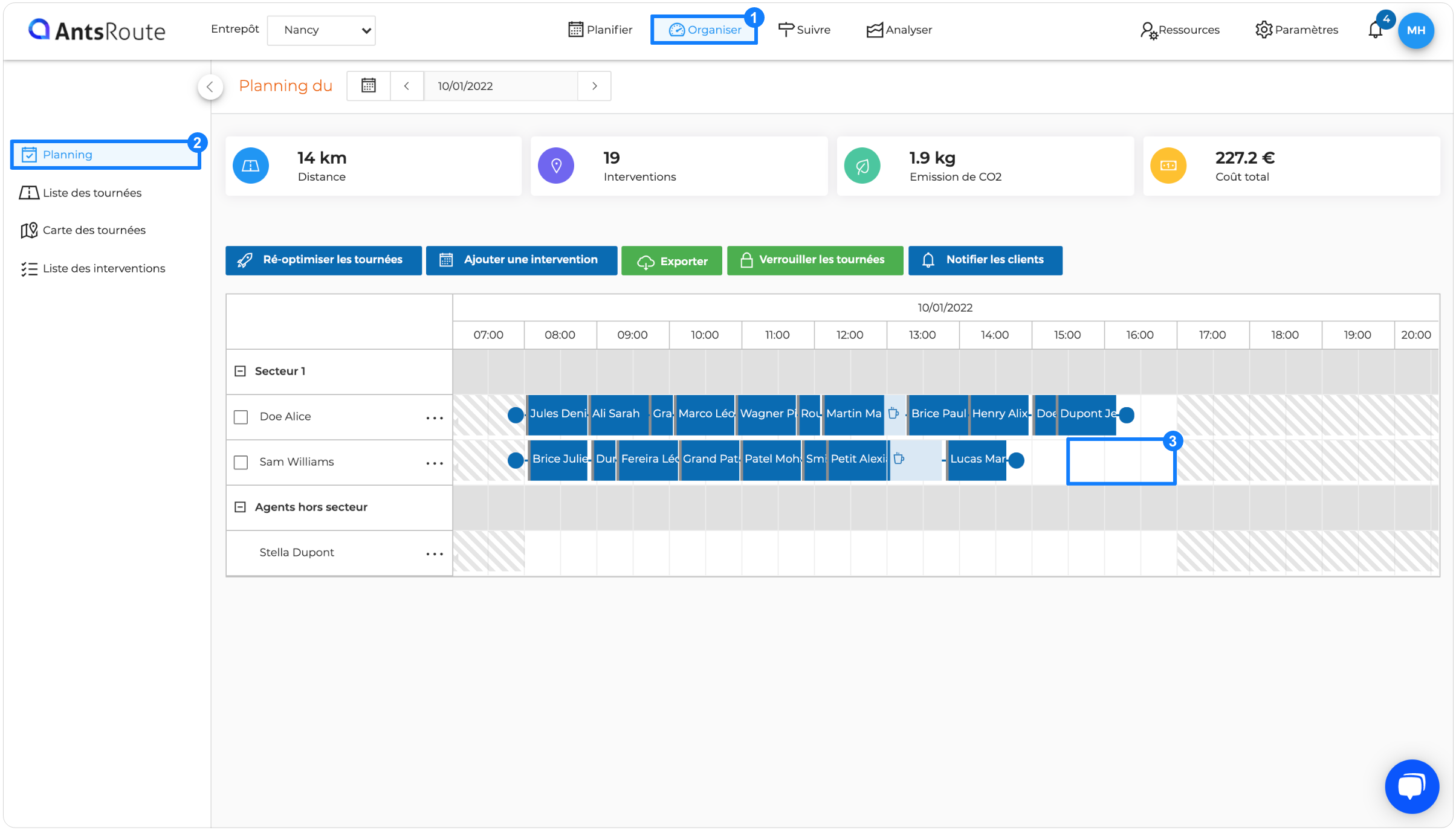Image resolution: width=1456 pixels, height=830 pixels.
Task: Open the chat support bubble
Action: (1412, 787)
